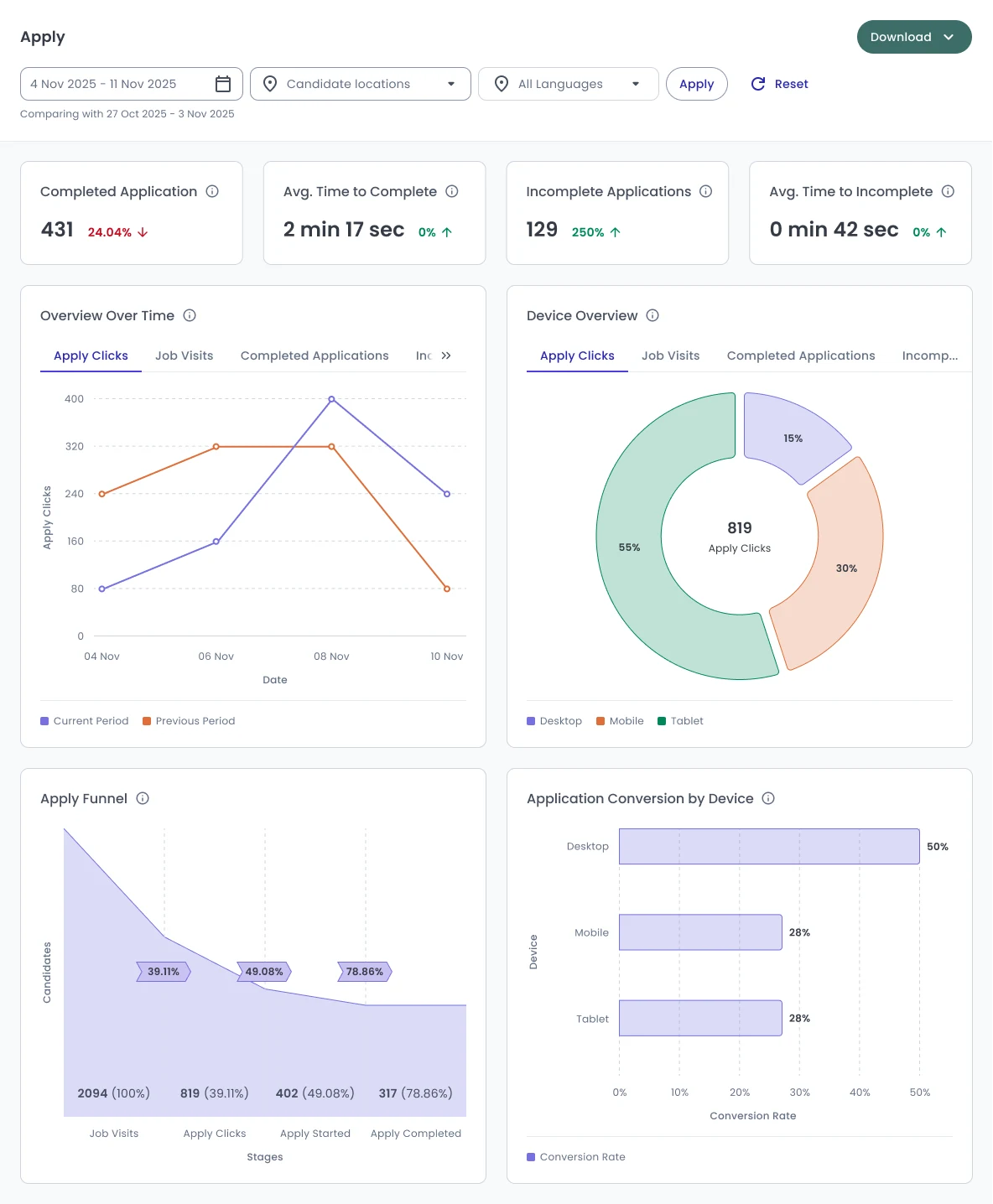993x1204 pixels.
Task: Select Completed Applications tab in Device Overview
Action: coord(801,355)
